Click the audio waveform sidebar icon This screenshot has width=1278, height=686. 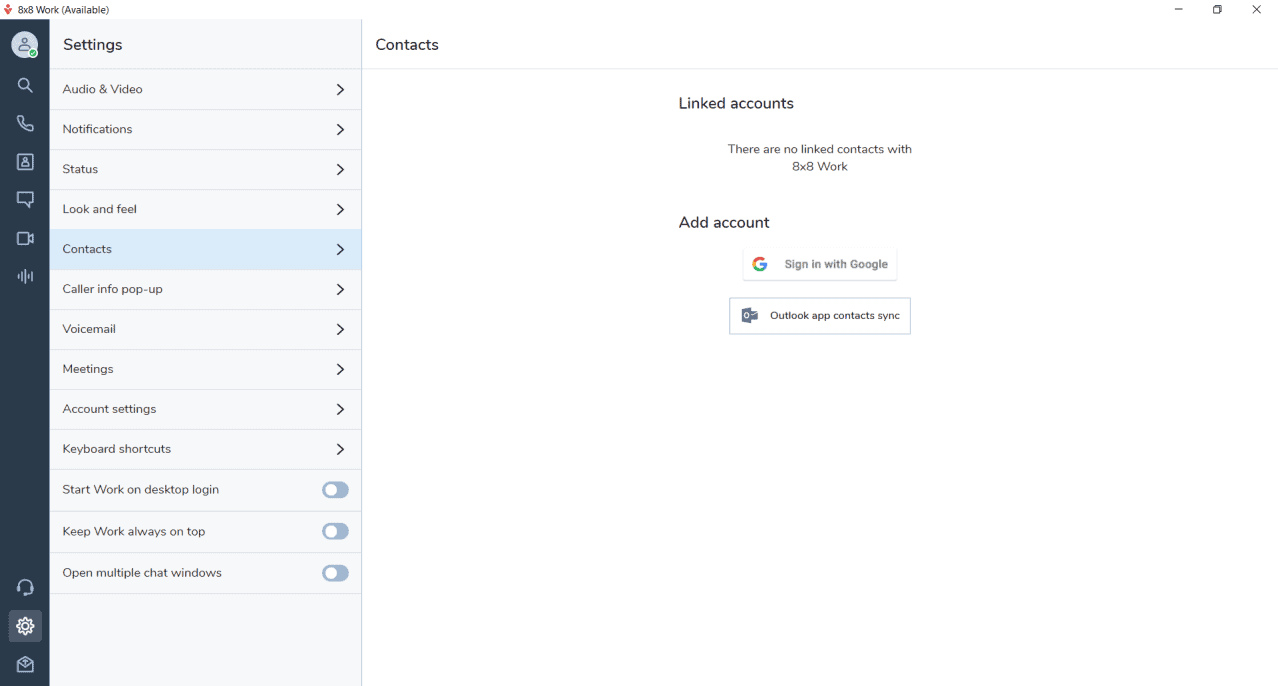25,276
